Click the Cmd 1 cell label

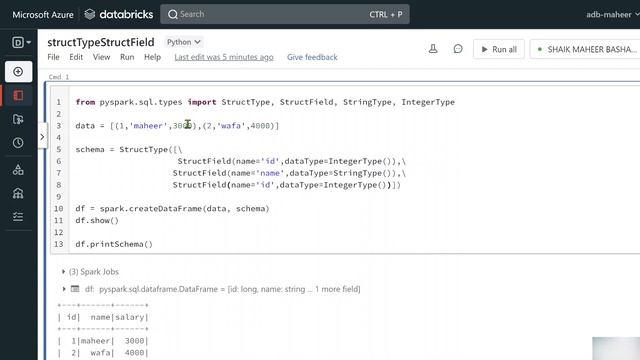coord(59,77)
